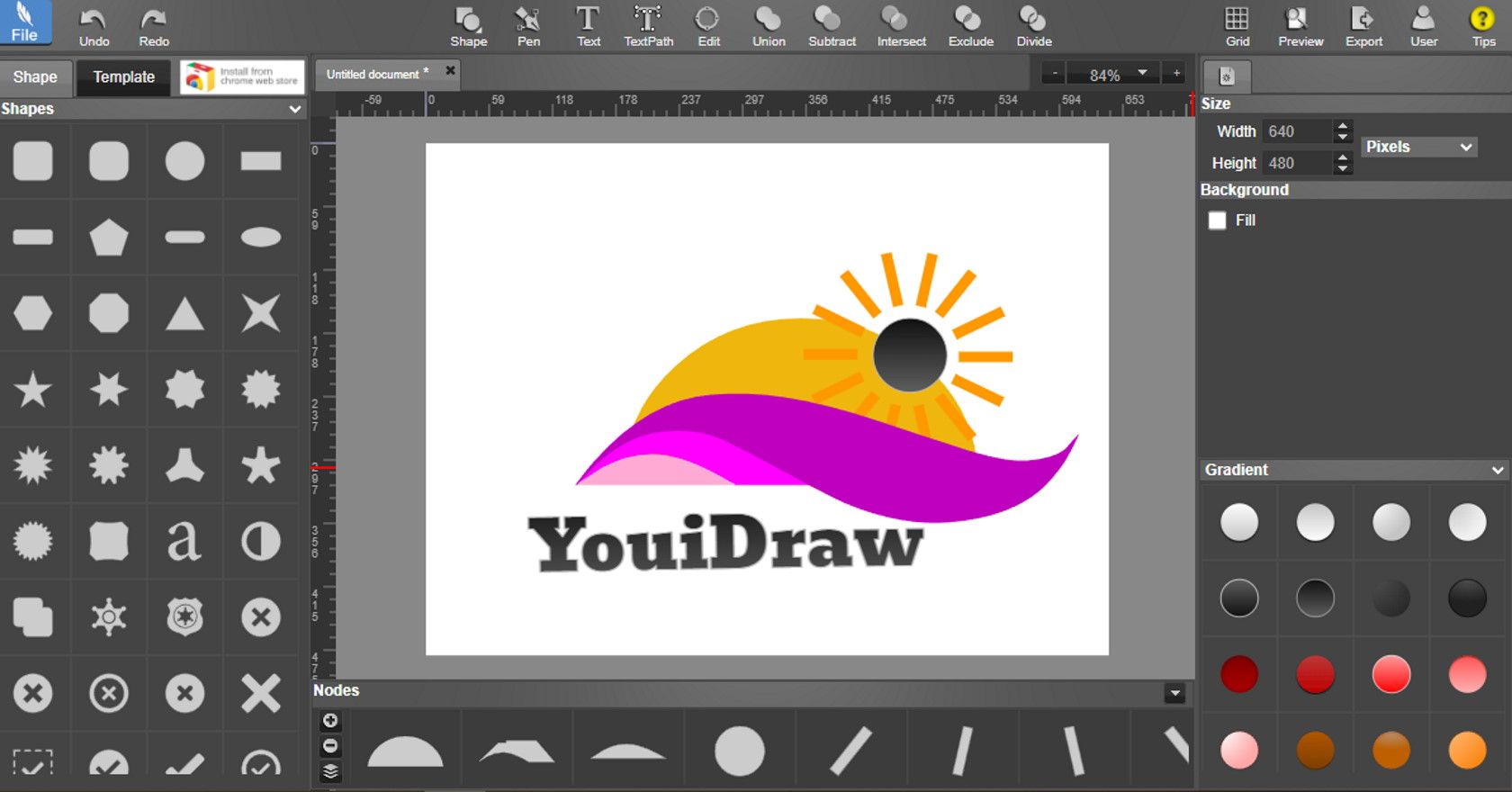Open the zoom percentage dropdown
This screenshot has width=1512, height=792.
(x=1142, y=74)
